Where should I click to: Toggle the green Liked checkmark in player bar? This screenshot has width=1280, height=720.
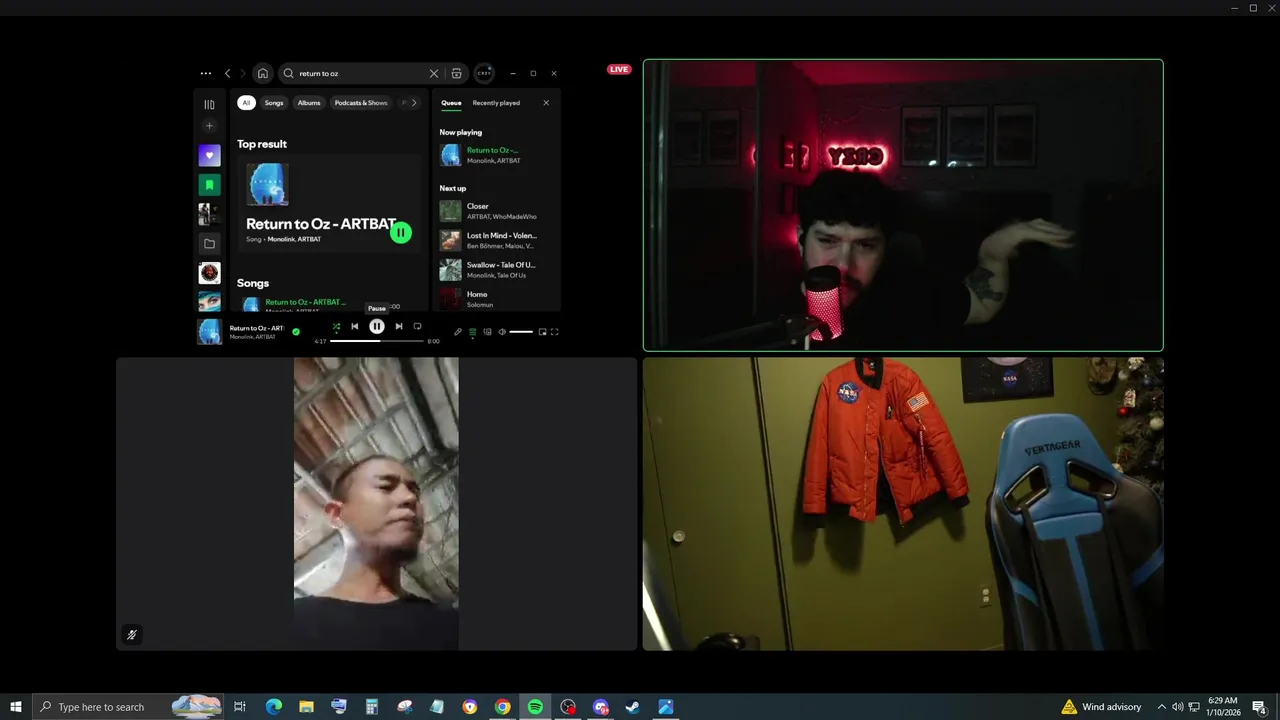tap(296, 331)
